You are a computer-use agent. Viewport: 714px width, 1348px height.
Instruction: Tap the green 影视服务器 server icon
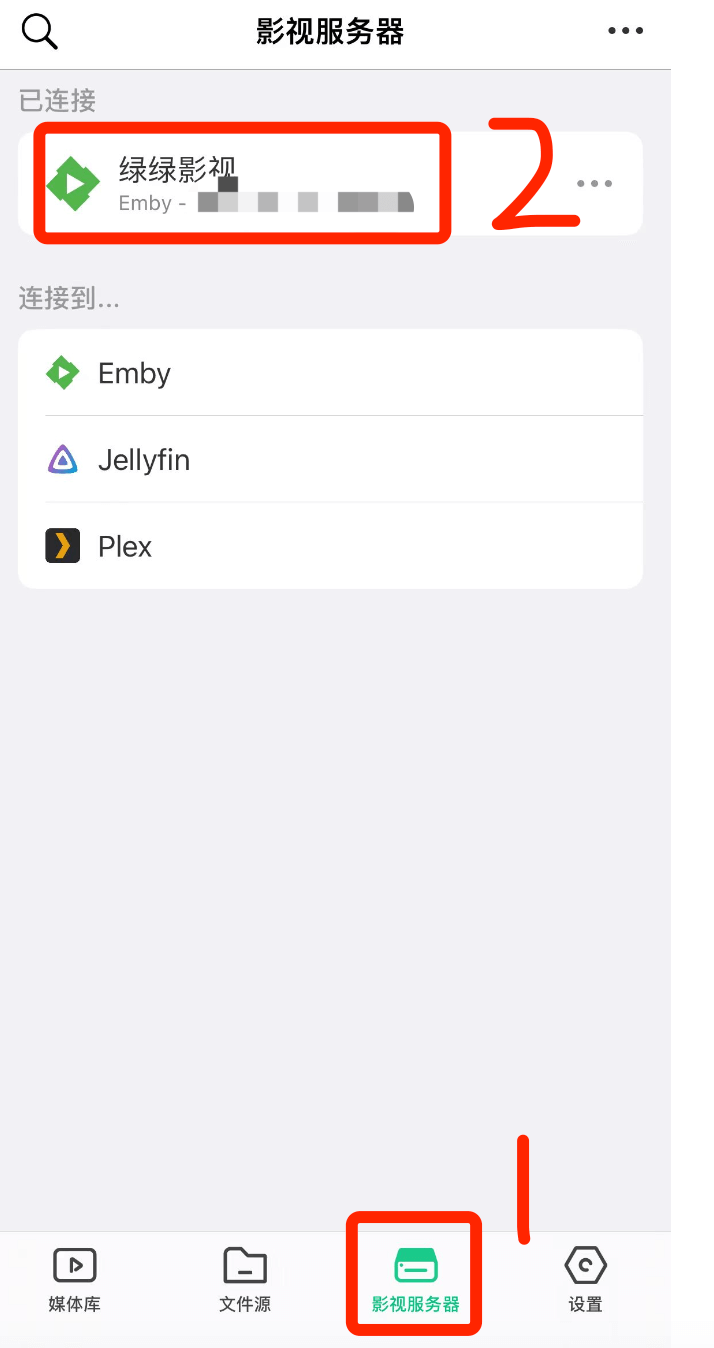click(x=416, y=1265)
